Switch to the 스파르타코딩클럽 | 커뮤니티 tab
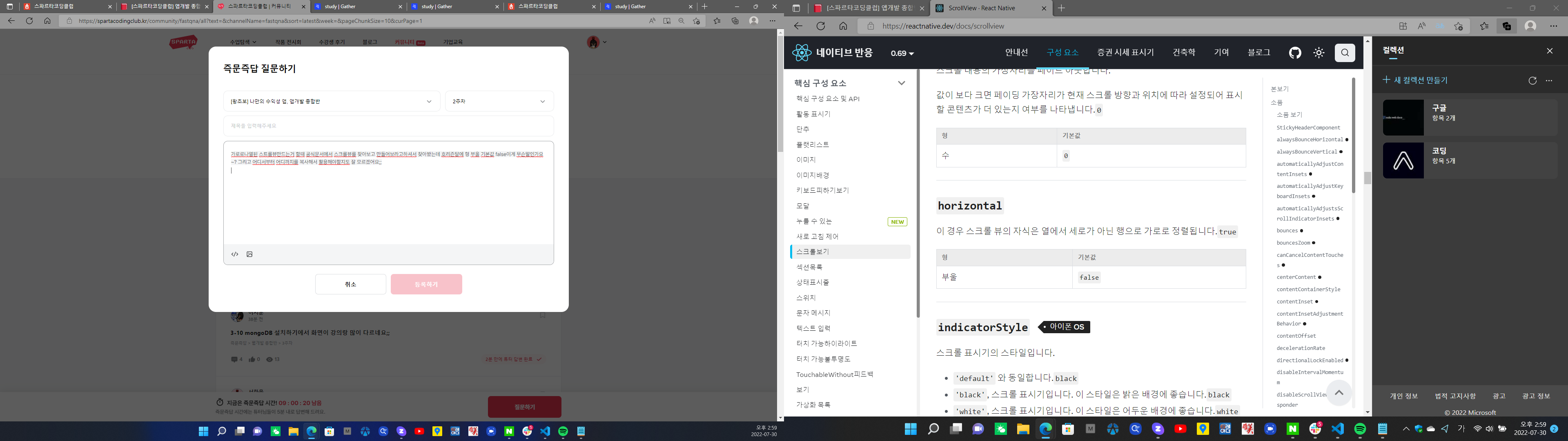Image resolution: width=1568 pixels, height=441 pixels. (262, 7)
